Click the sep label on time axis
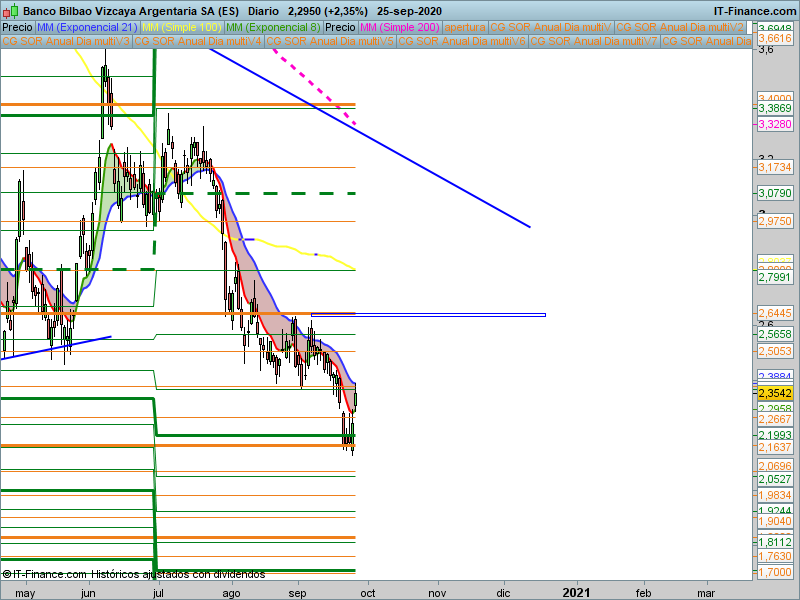Viewport: 800px width, 600px height. click(297, 593)
